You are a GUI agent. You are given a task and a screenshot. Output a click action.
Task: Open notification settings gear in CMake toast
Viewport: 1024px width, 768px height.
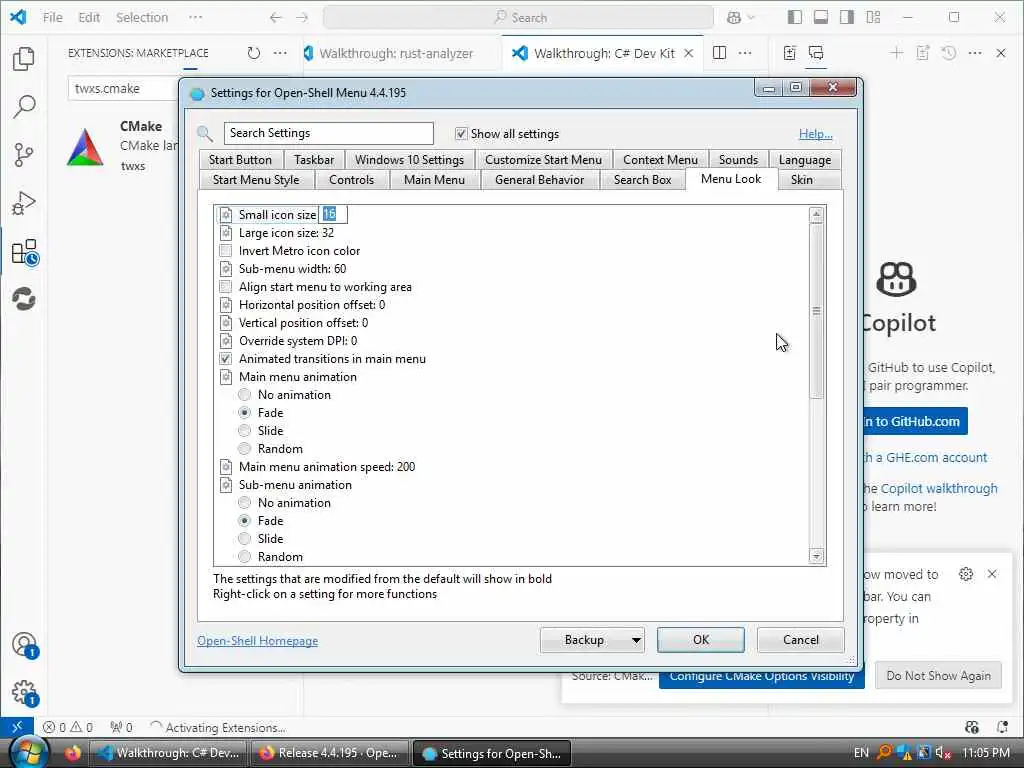(966, 574)
